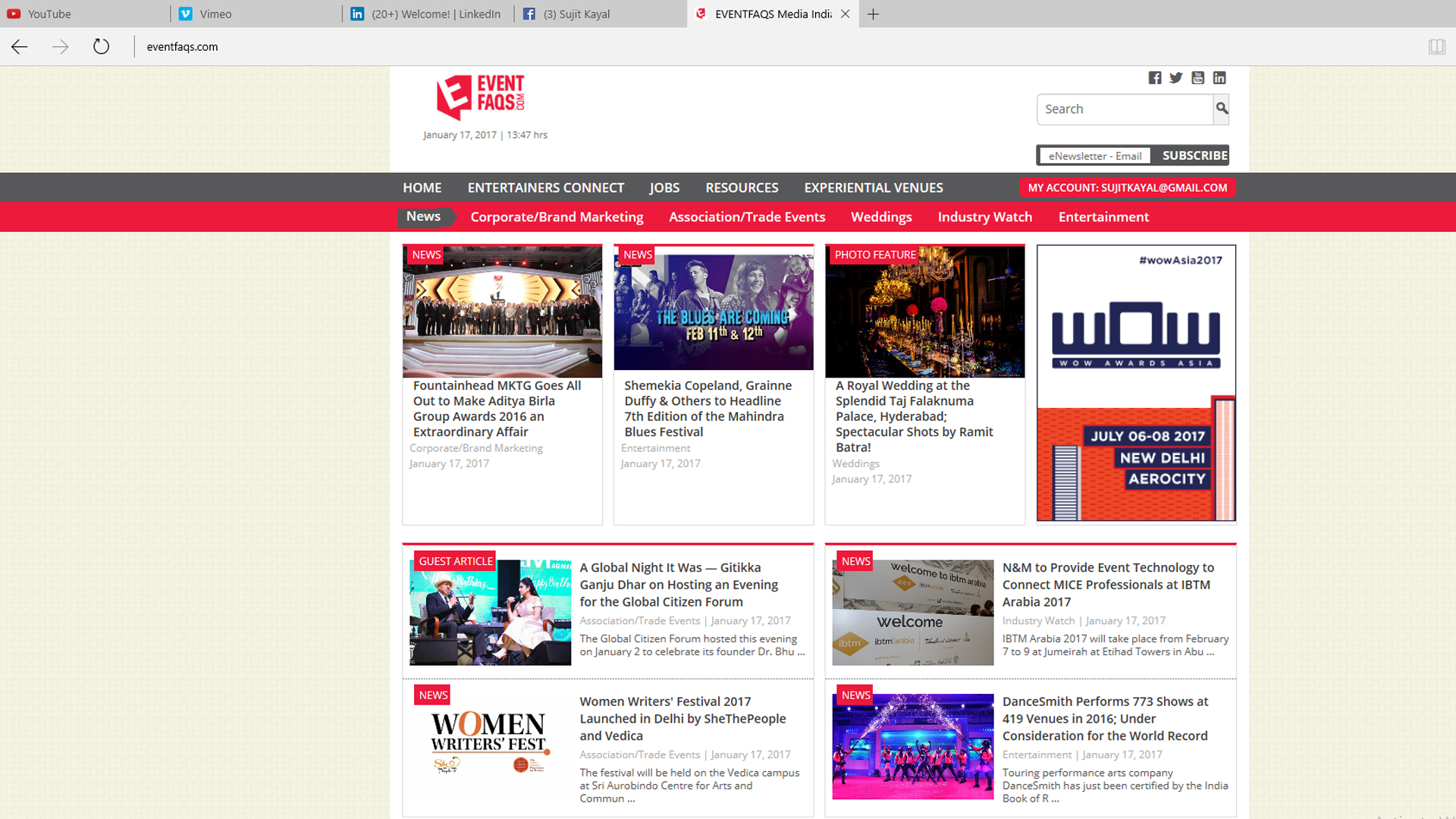Switch to the Vimeo browser tab
Screen dimensions: 1456x819
pos(257,14)
